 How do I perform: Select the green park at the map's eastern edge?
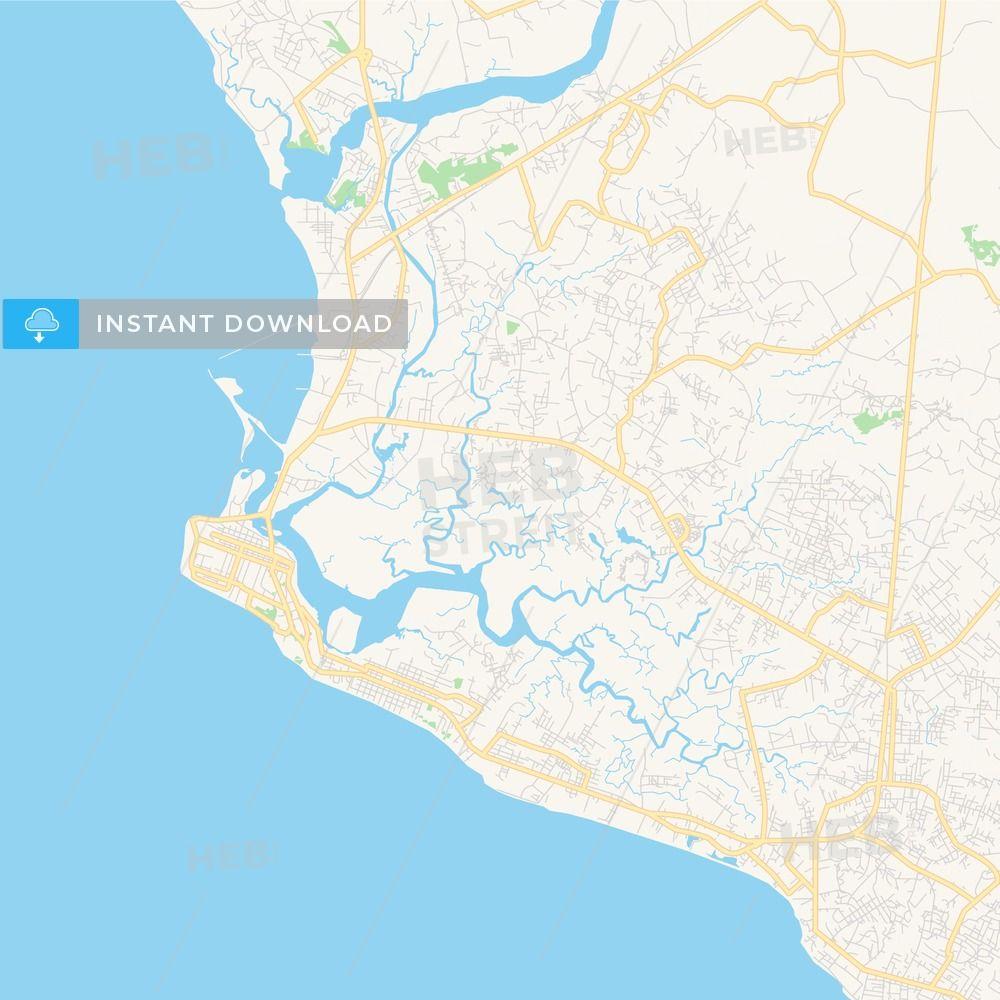[x=982, y=245]
